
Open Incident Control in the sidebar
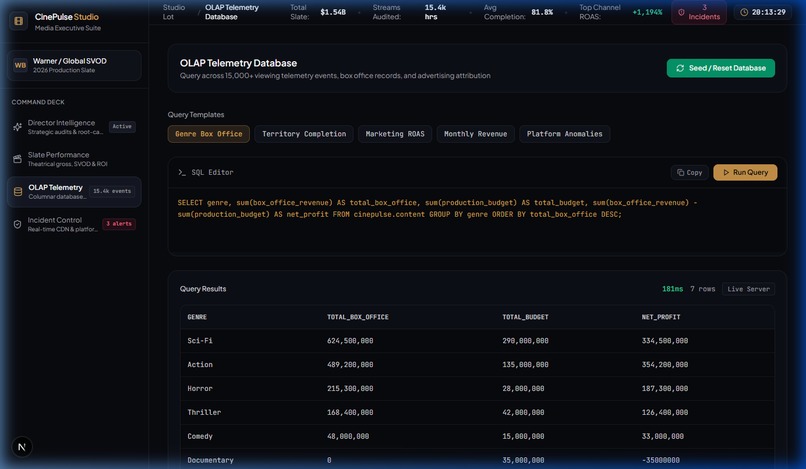pos(74,224)
